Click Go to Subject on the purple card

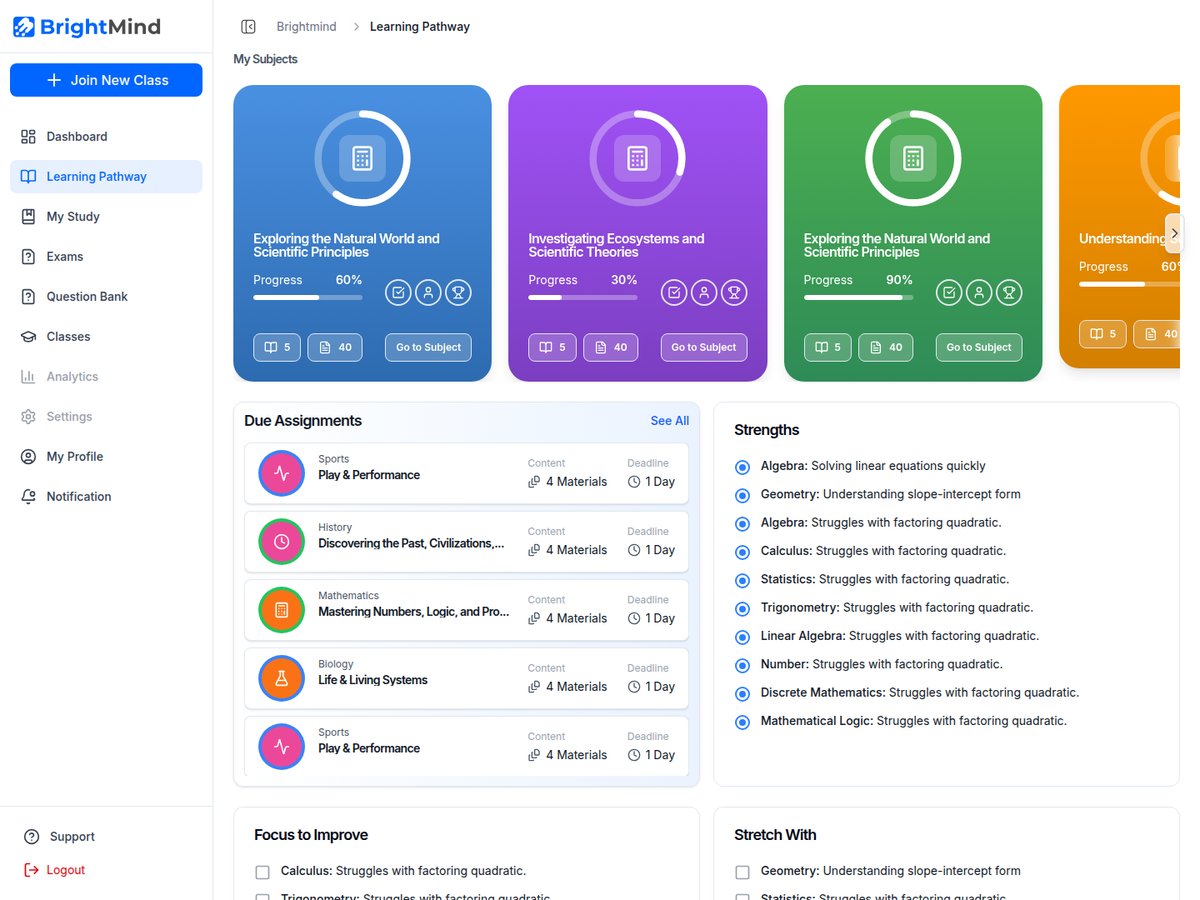point(704,347)
